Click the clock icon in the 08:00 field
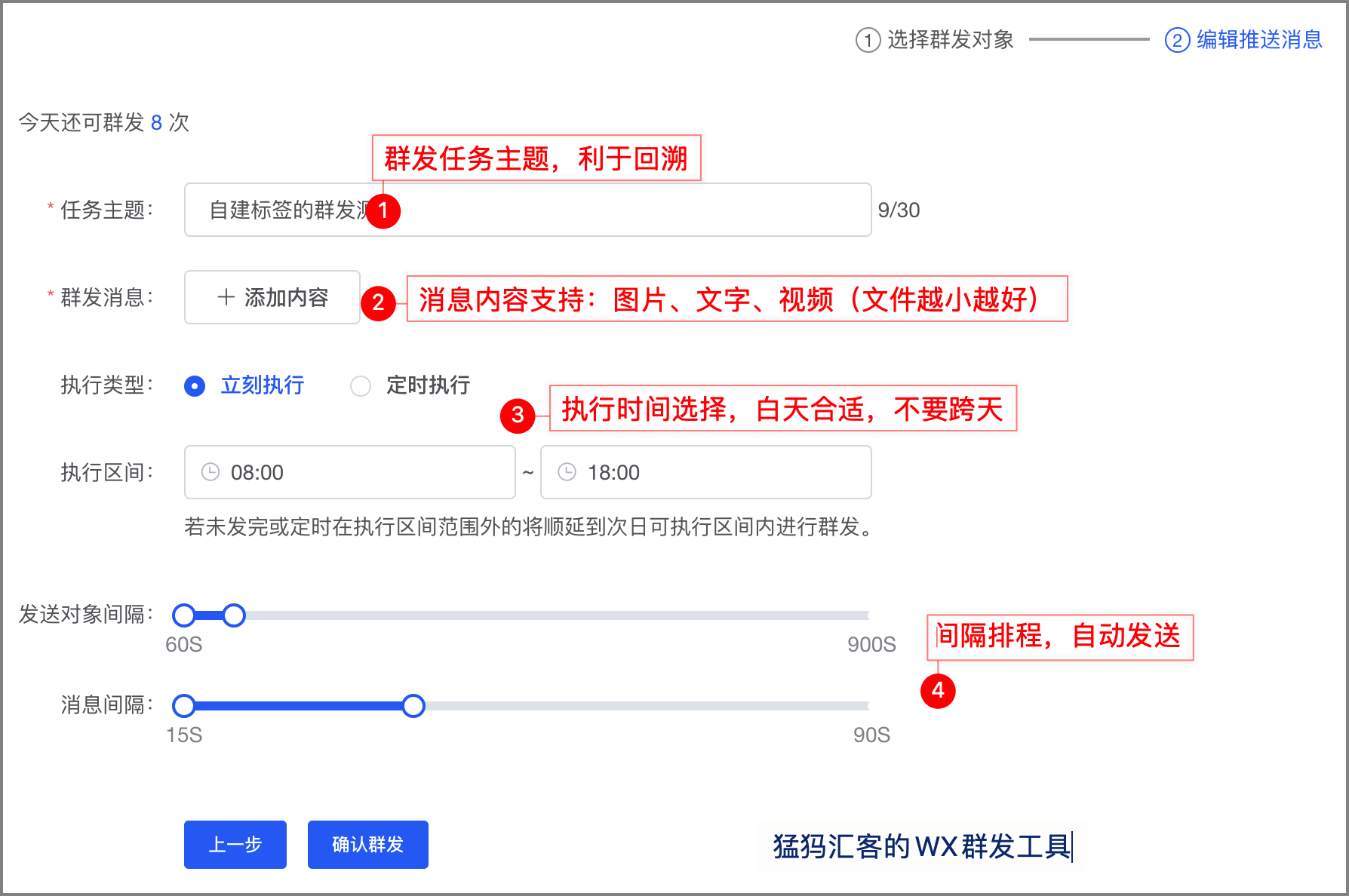The width and height of the screenshot is (1349, 896). click(210, 472)
